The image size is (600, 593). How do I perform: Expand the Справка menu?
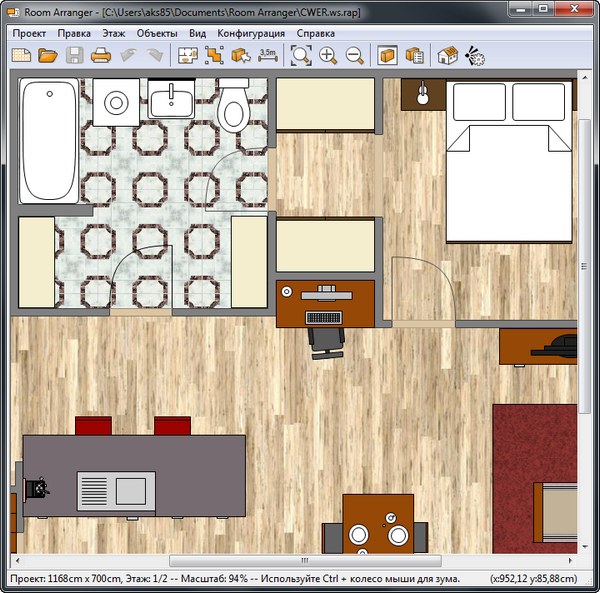(x=316, y=33)
